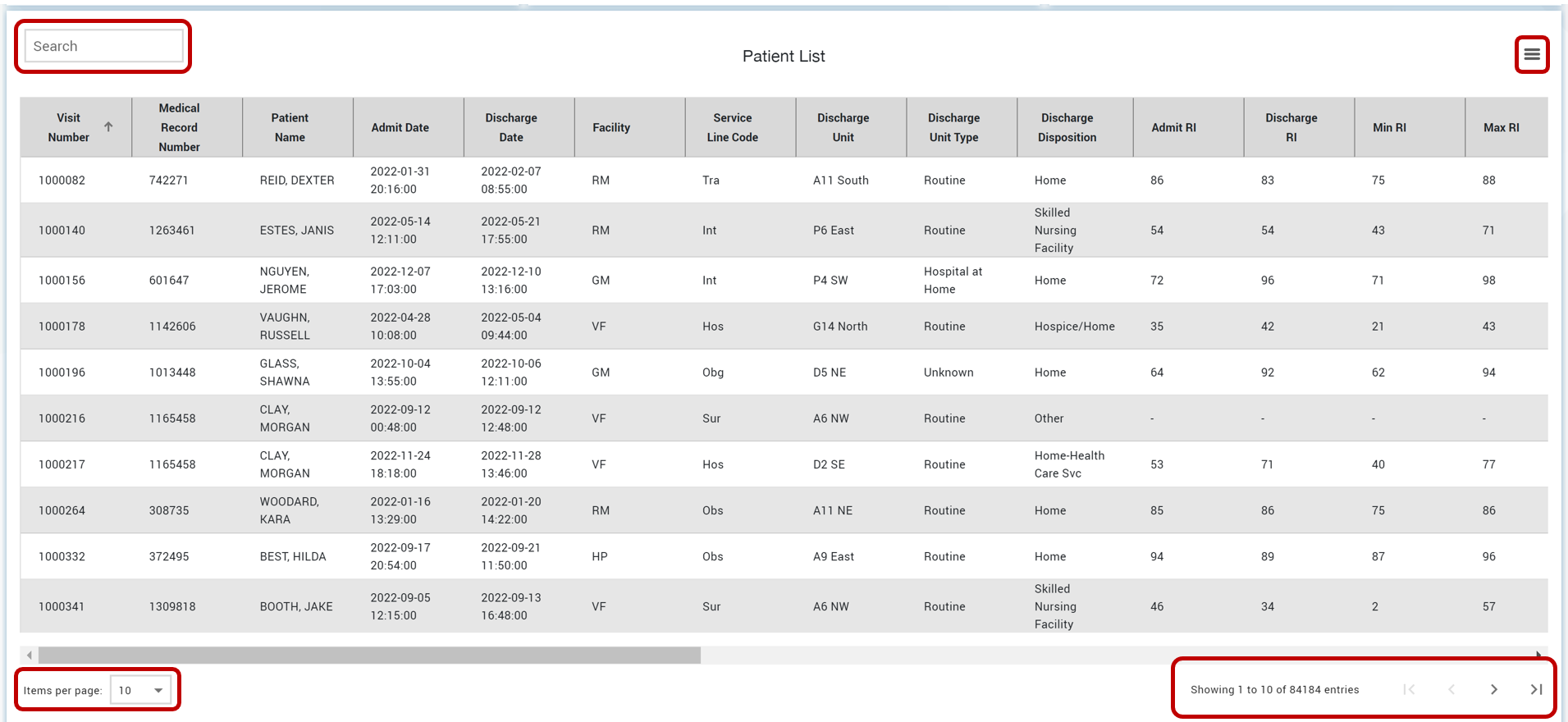
Task: Sort by Medical Record Number column
Action: pos(179,127)
